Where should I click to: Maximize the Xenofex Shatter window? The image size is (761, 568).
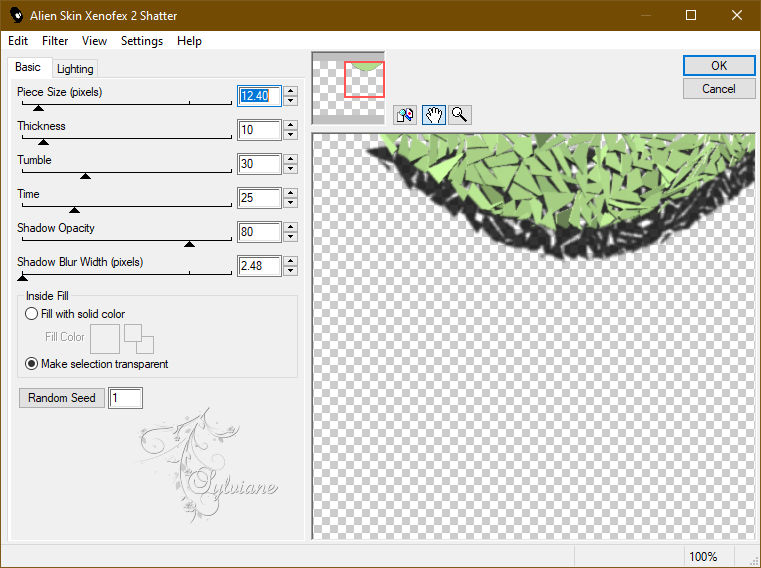[691, 15]
